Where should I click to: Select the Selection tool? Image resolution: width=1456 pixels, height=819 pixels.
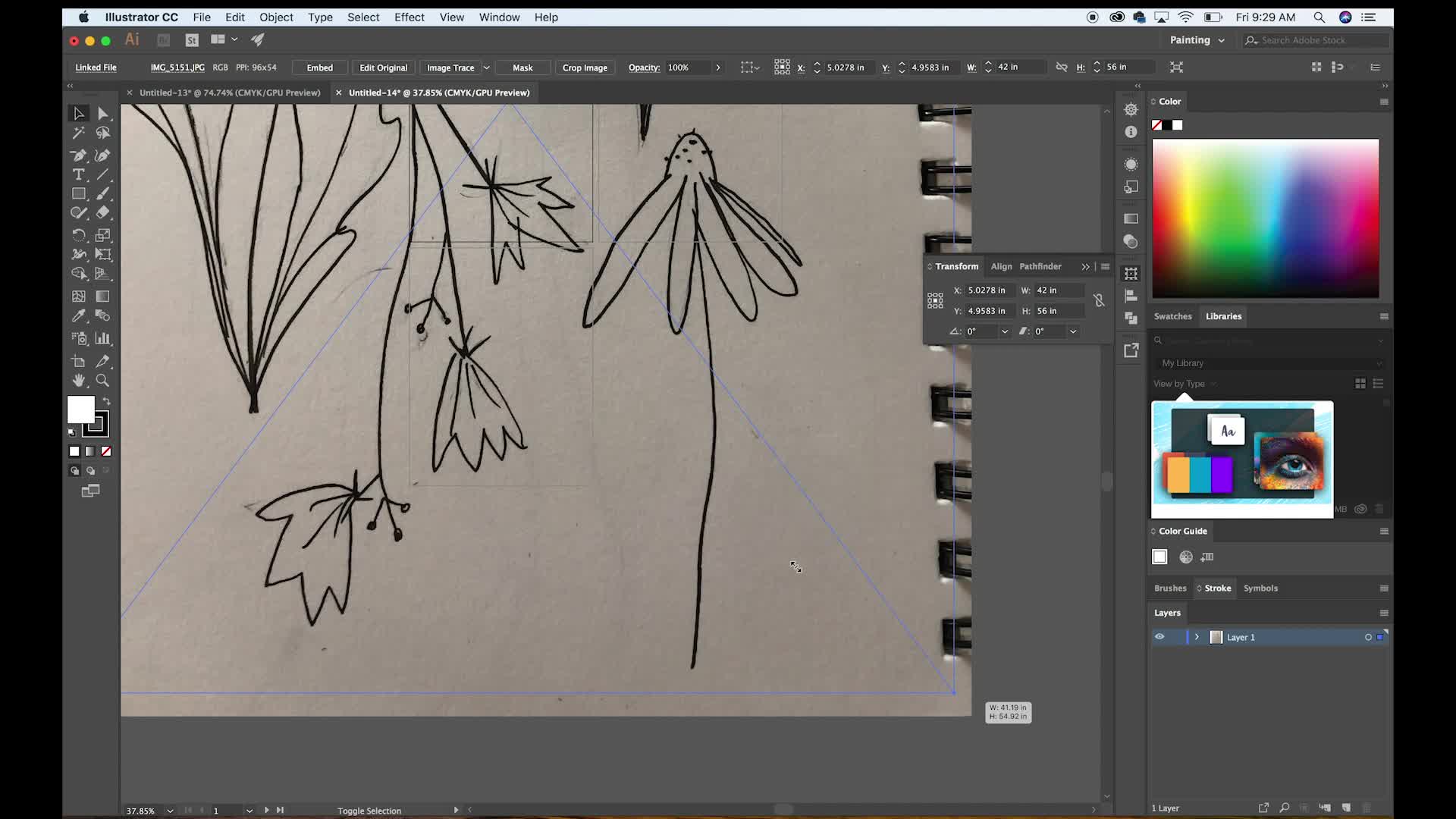click(79, 113)
